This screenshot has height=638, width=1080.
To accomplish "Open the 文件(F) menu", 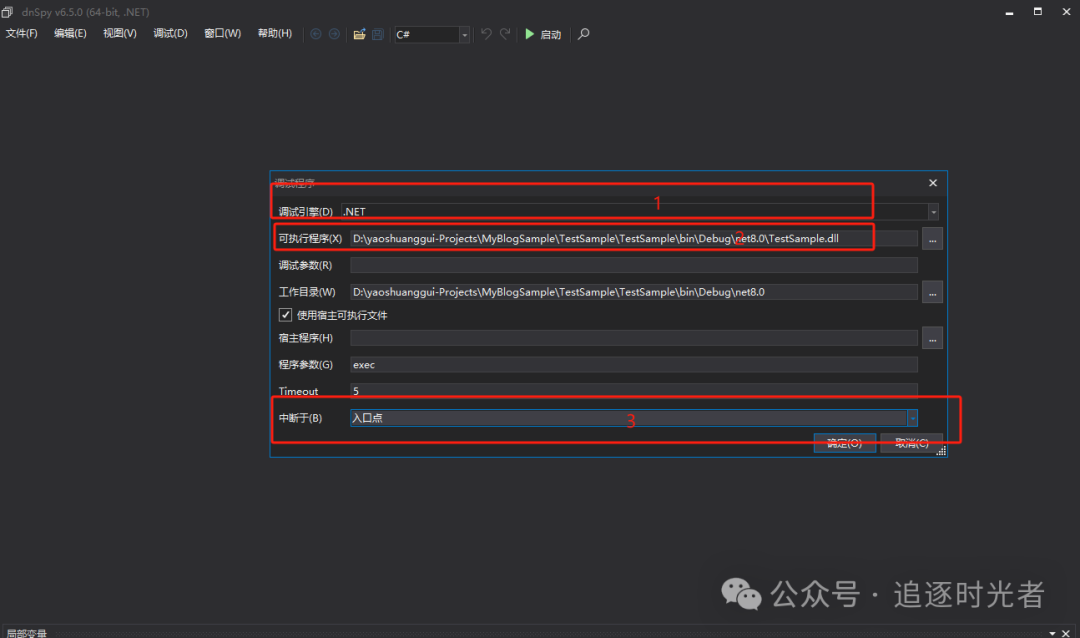I will [22, 34].
